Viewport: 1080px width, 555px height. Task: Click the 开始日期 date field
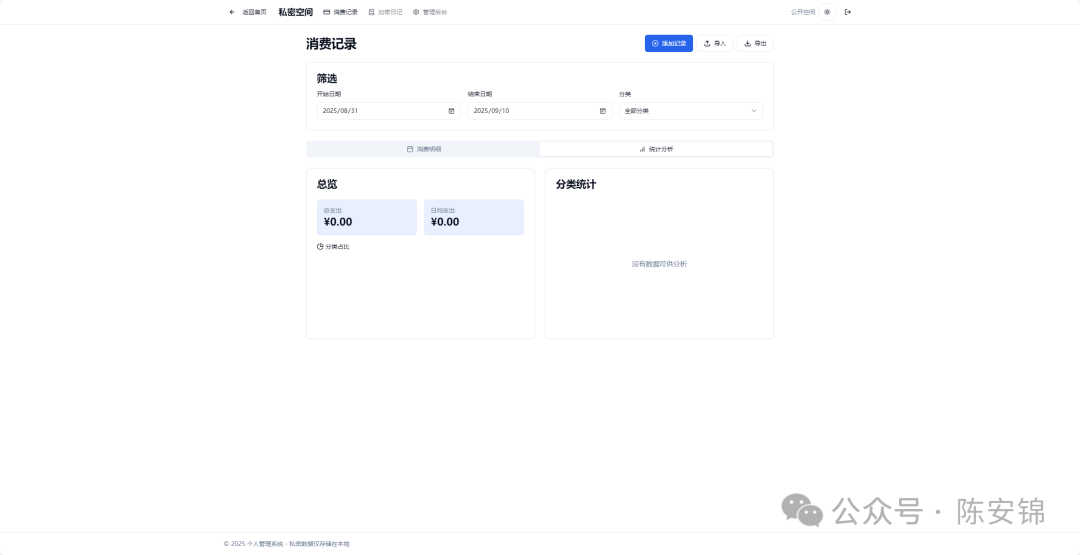[388, 111]
